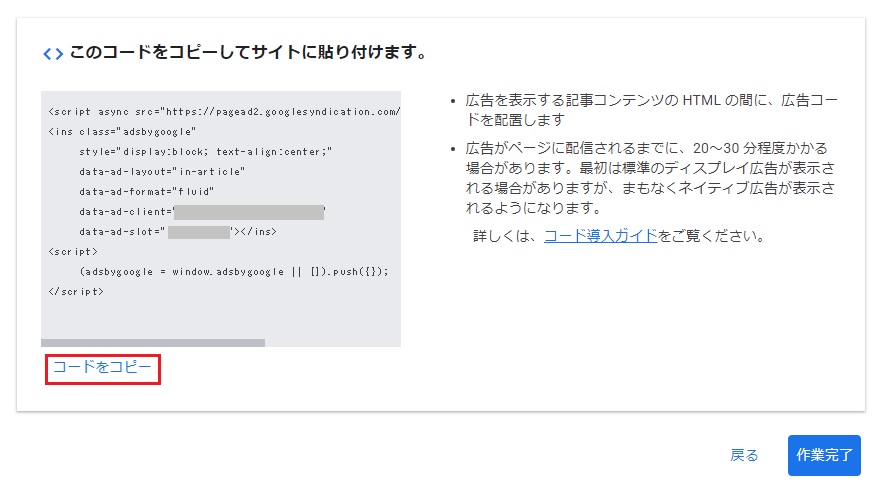
Task: Click the horizontal scrollbar under the code box
Action: (153, 342)
